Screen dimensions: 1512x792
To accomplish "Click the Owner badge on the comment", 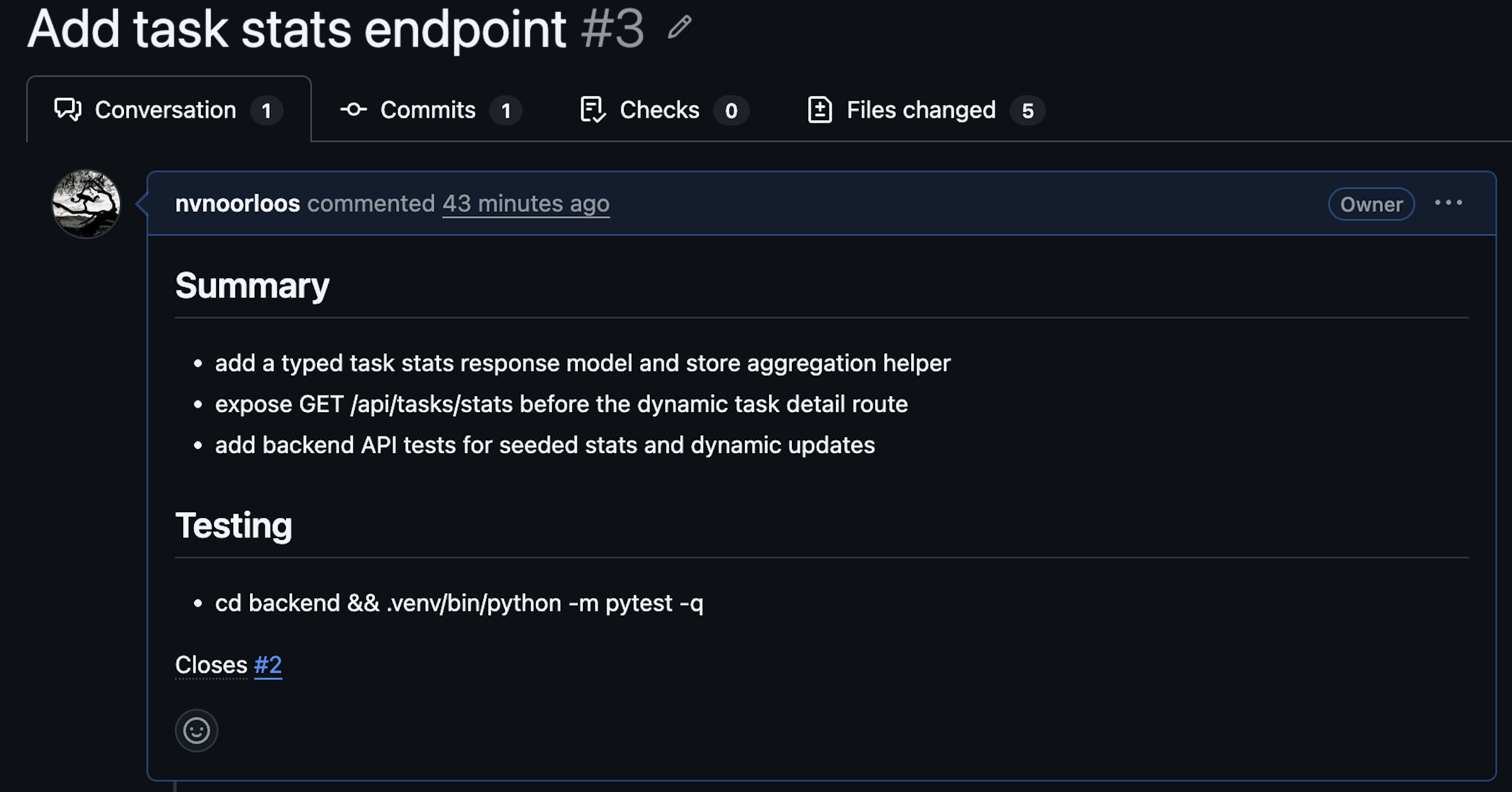I will point(1370,204).
